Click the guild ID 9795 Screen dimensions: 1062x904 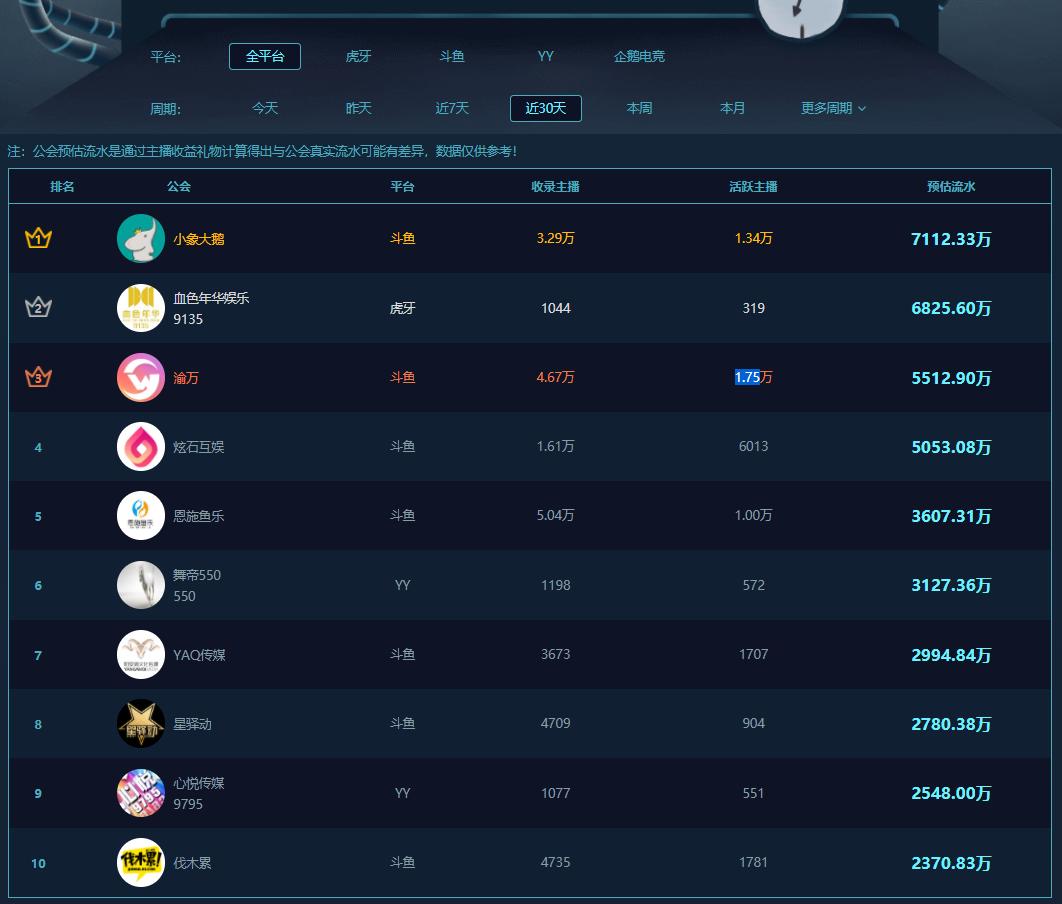click(188, 804)
